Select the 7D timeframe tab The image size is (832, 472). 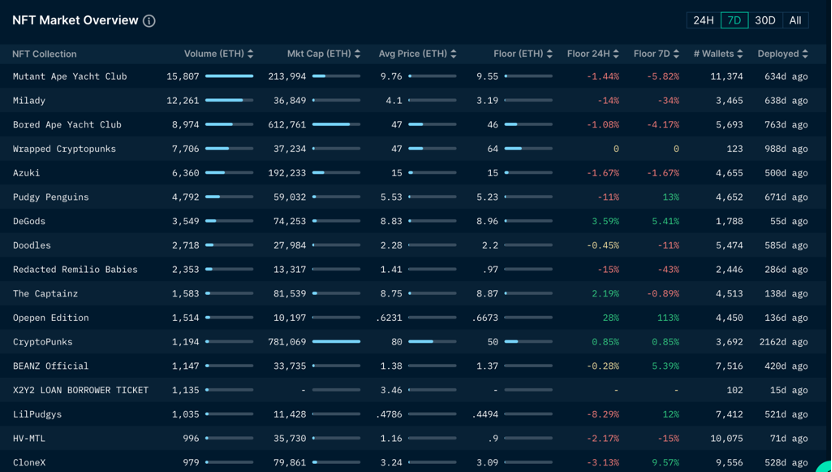tap(734, 21)
